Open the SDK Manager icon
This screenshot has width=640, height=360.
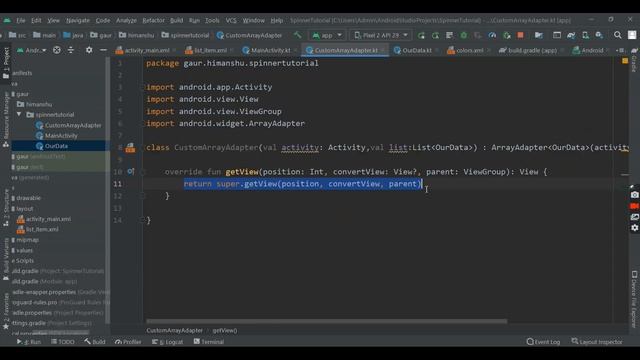pos(599,36)
